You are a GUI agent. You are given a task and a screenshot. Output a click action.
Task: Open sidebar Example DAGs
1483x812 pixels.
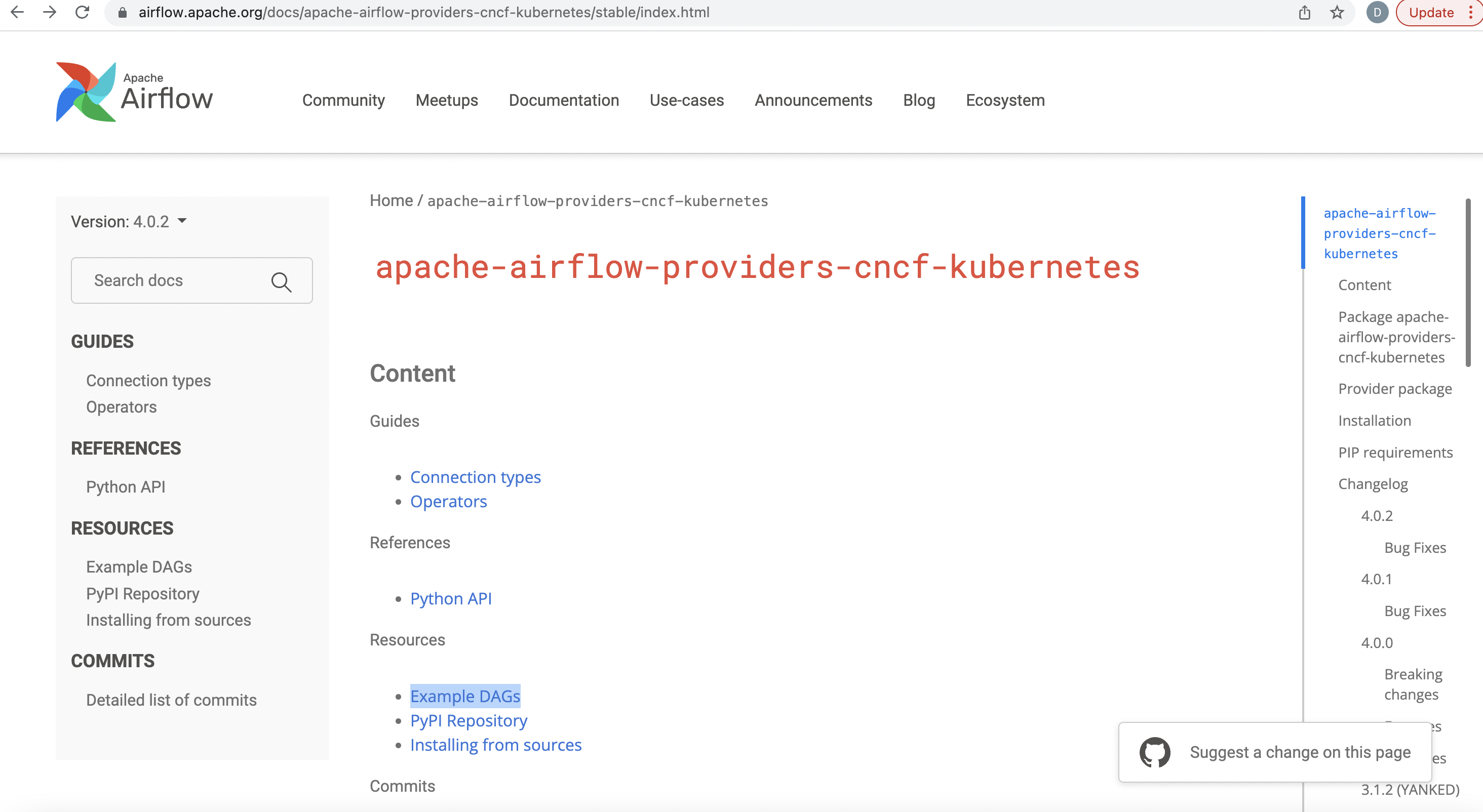[139, 567]
